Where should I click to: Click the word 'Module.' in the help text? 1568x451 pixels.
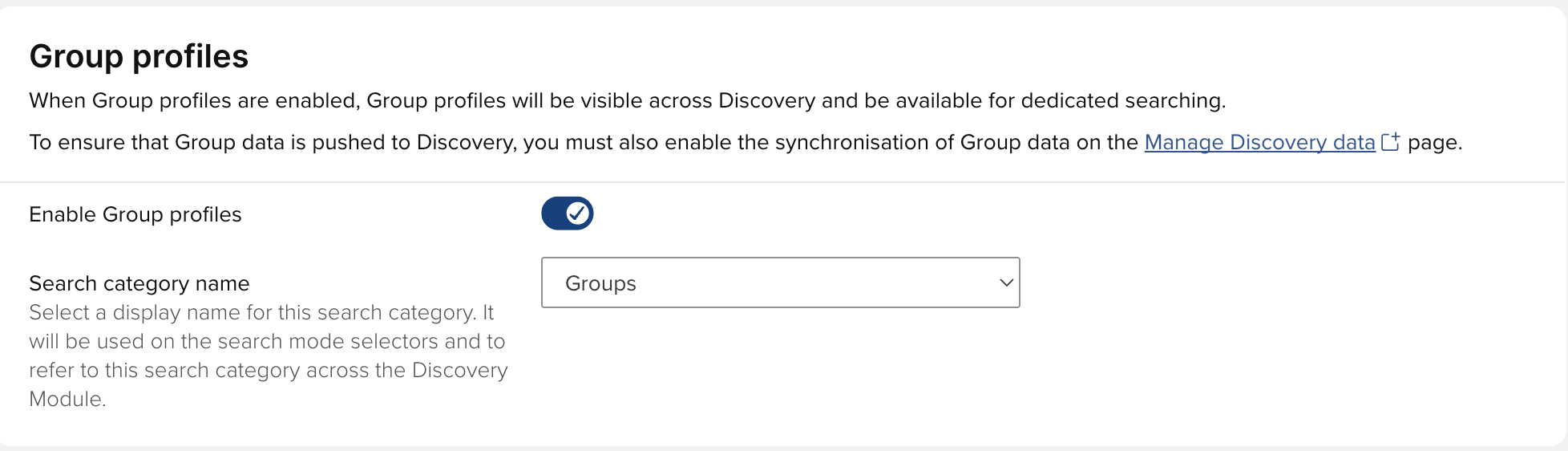pos(67,399)
